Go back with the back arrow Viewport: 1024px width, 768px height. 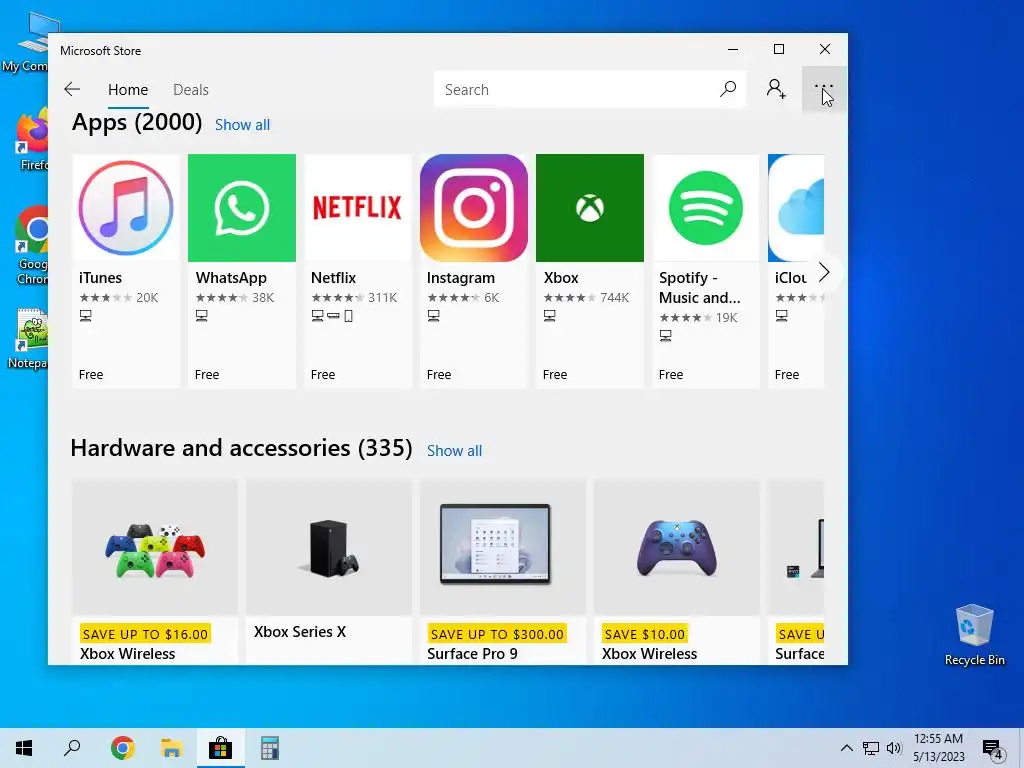pyautogui.click(x=72, y=89)
